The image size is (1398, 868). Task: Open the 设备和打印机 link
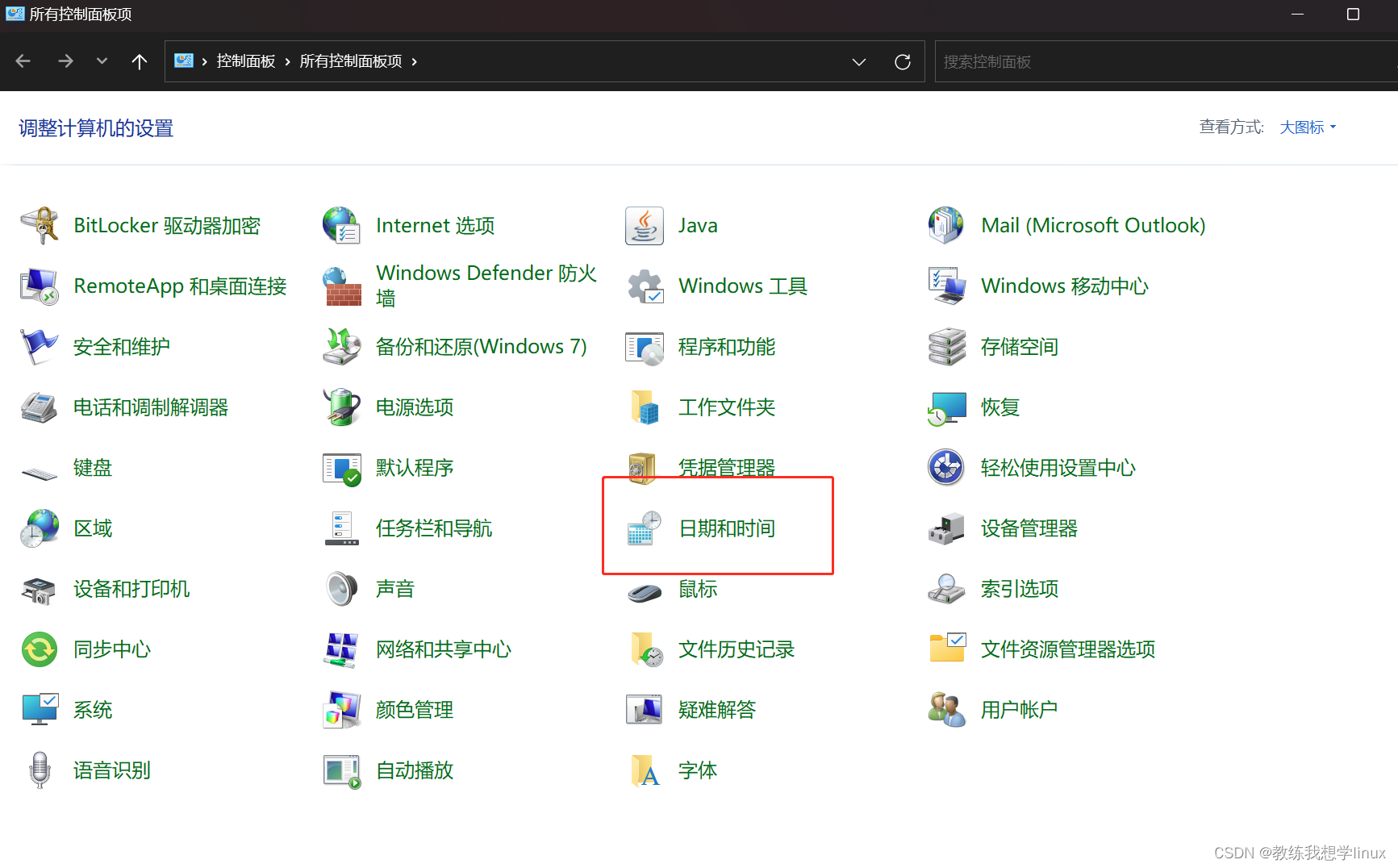tap(131, 589)
